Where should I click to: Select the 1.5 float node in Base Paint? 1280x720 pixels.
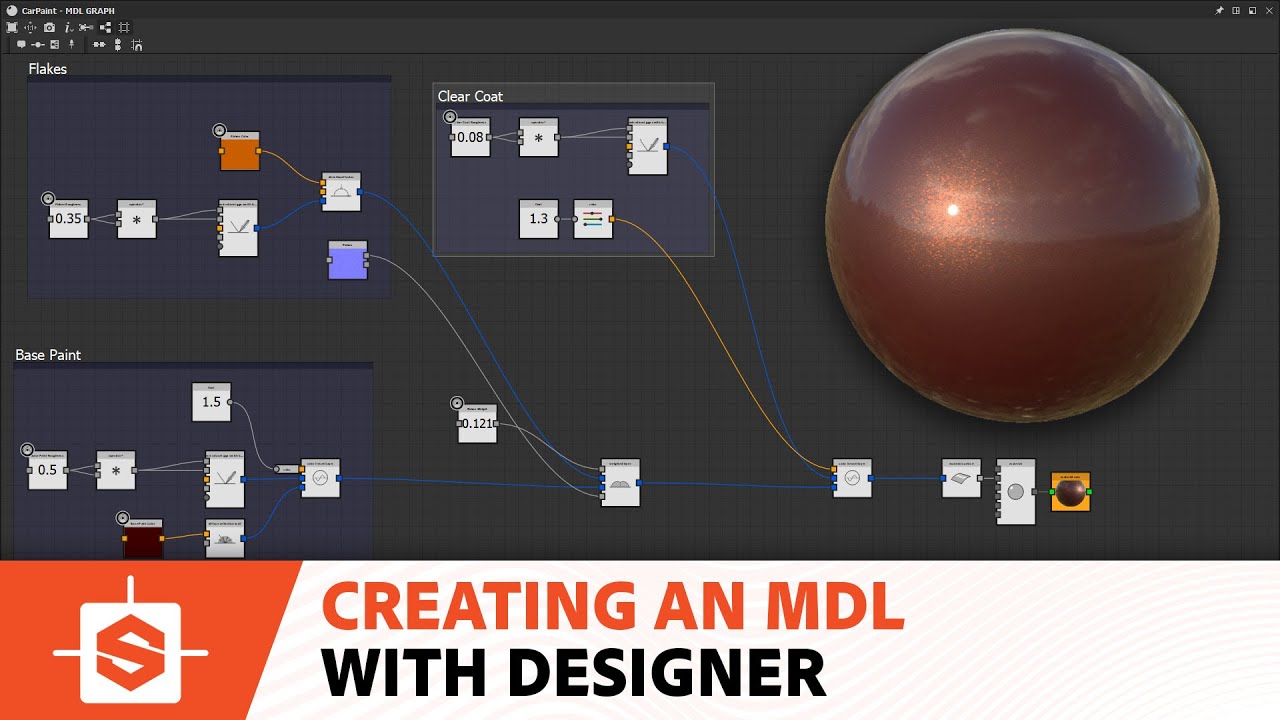point(211,401)
